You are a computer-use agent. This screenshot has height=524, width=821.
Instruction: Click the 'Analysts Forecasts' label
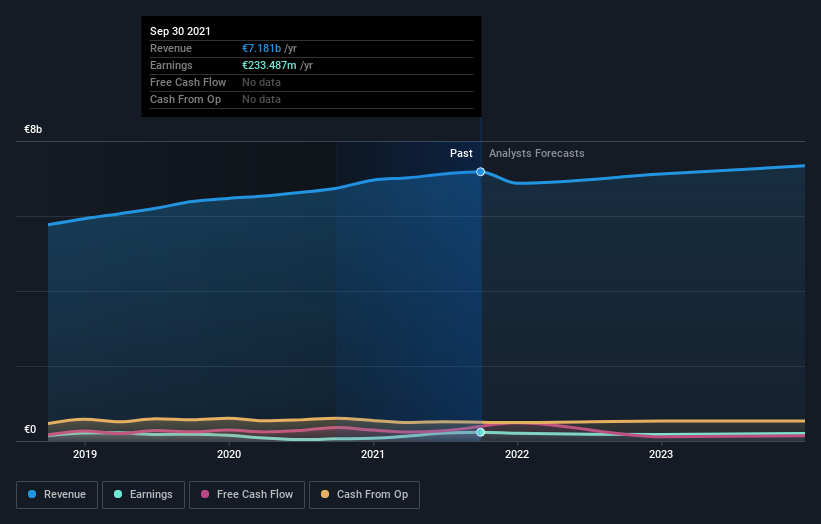pos(537,153)
